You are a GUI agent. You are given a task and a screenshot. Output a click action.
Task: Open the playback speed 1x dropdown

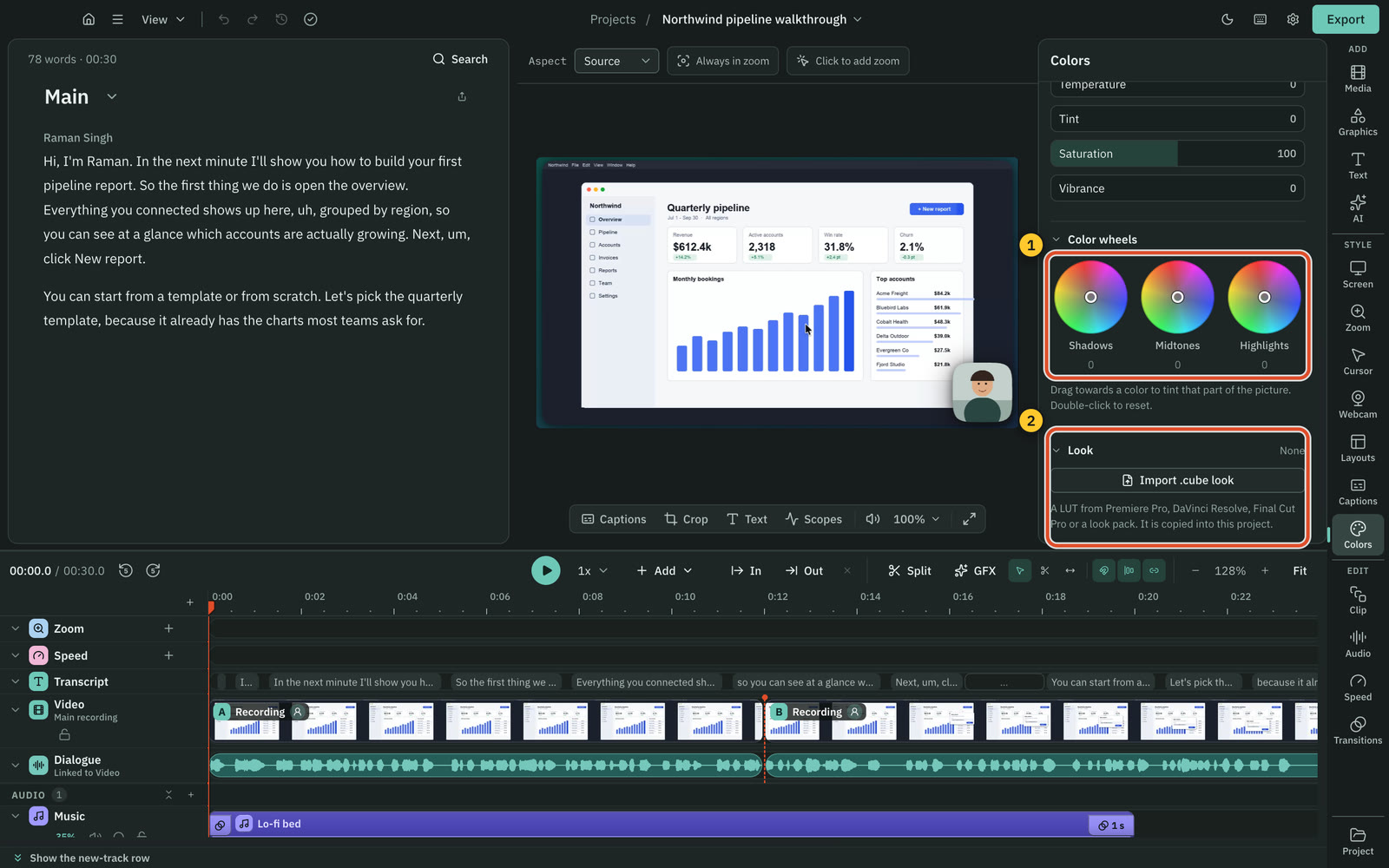[x=593, y=570]
